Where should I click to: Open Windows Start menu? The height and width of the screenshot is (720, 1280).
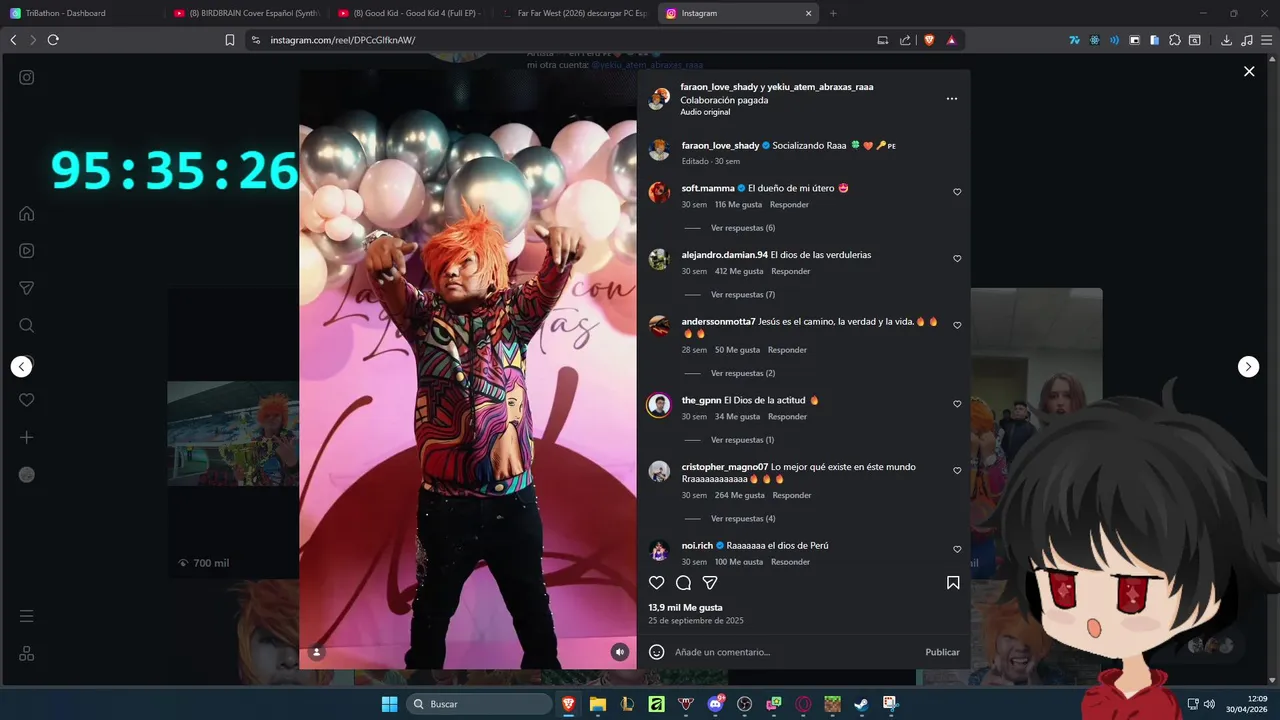tap(389, 704)
